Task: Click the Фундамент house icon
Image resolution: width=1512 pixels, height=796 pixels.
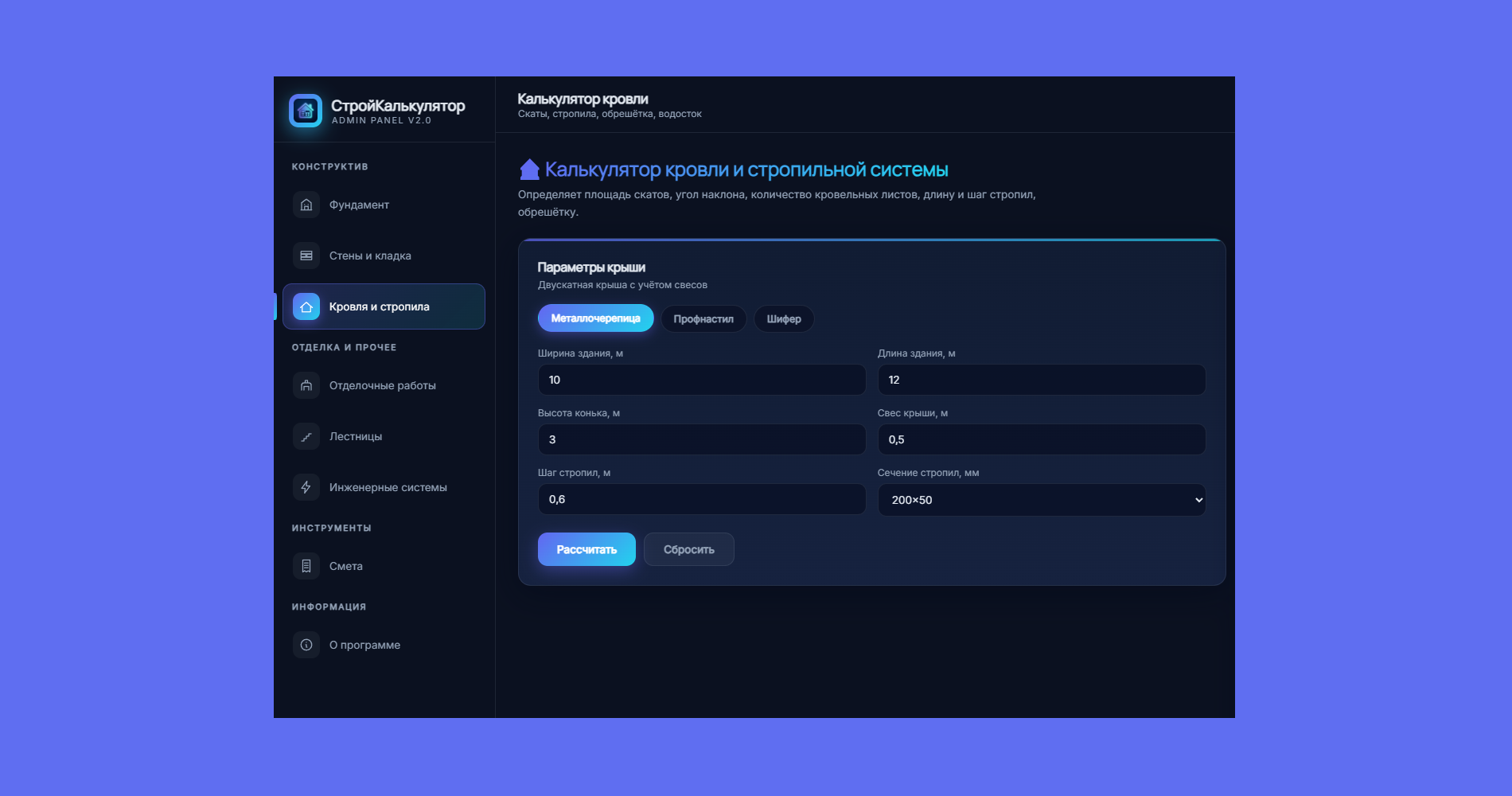Action: click(x=306, y=205)
